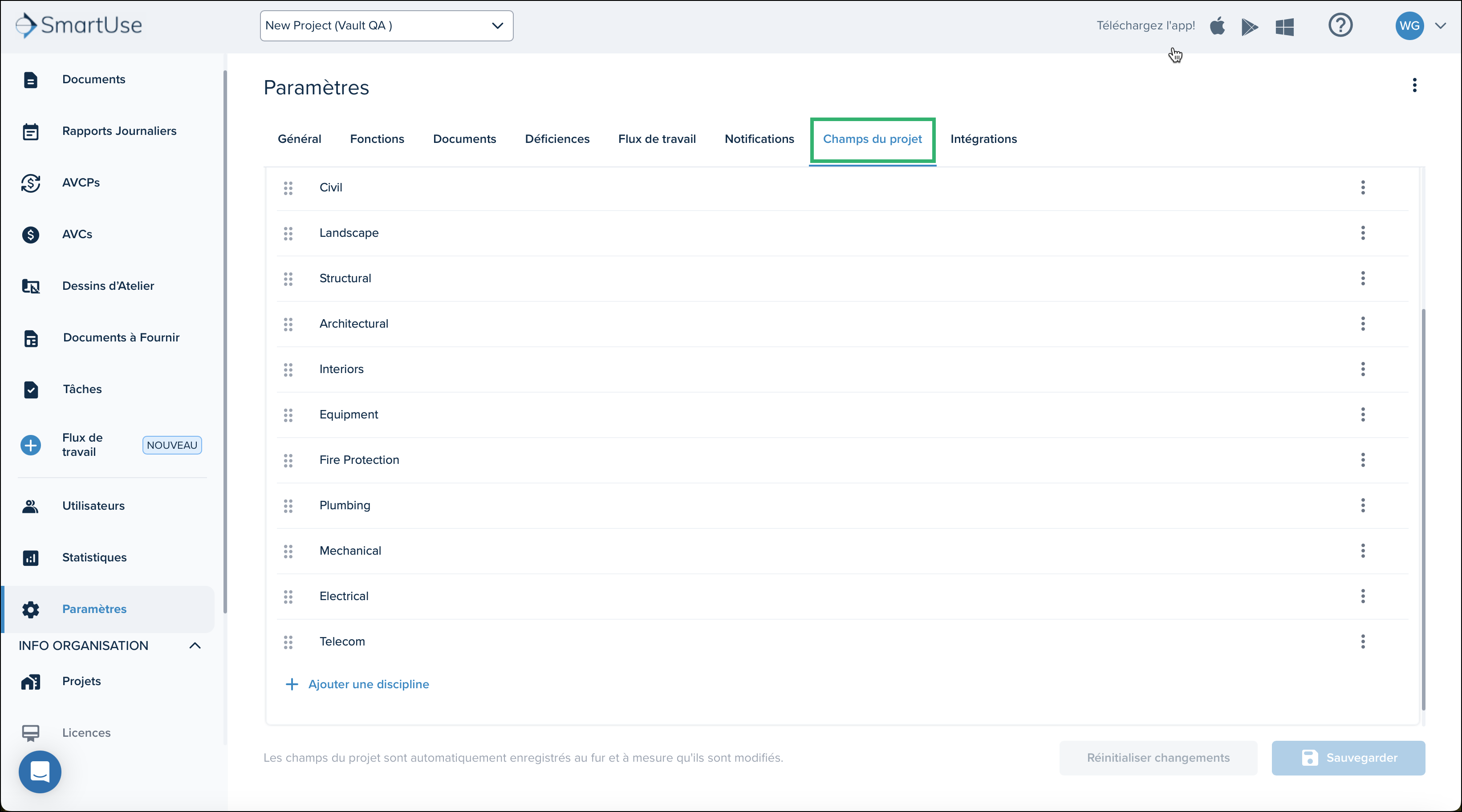
Task: Open the three-dot menu for Electrical
Action: pyautogui.click(x=1363, y=596)
